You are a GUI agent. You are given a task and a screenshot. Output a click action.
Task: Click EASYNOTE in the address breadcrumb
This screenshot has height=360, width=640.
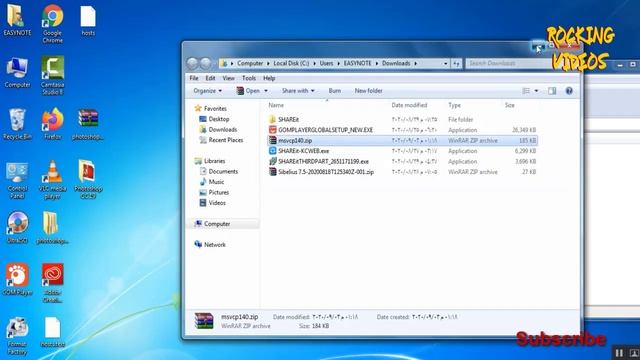[x=358, y=63]
